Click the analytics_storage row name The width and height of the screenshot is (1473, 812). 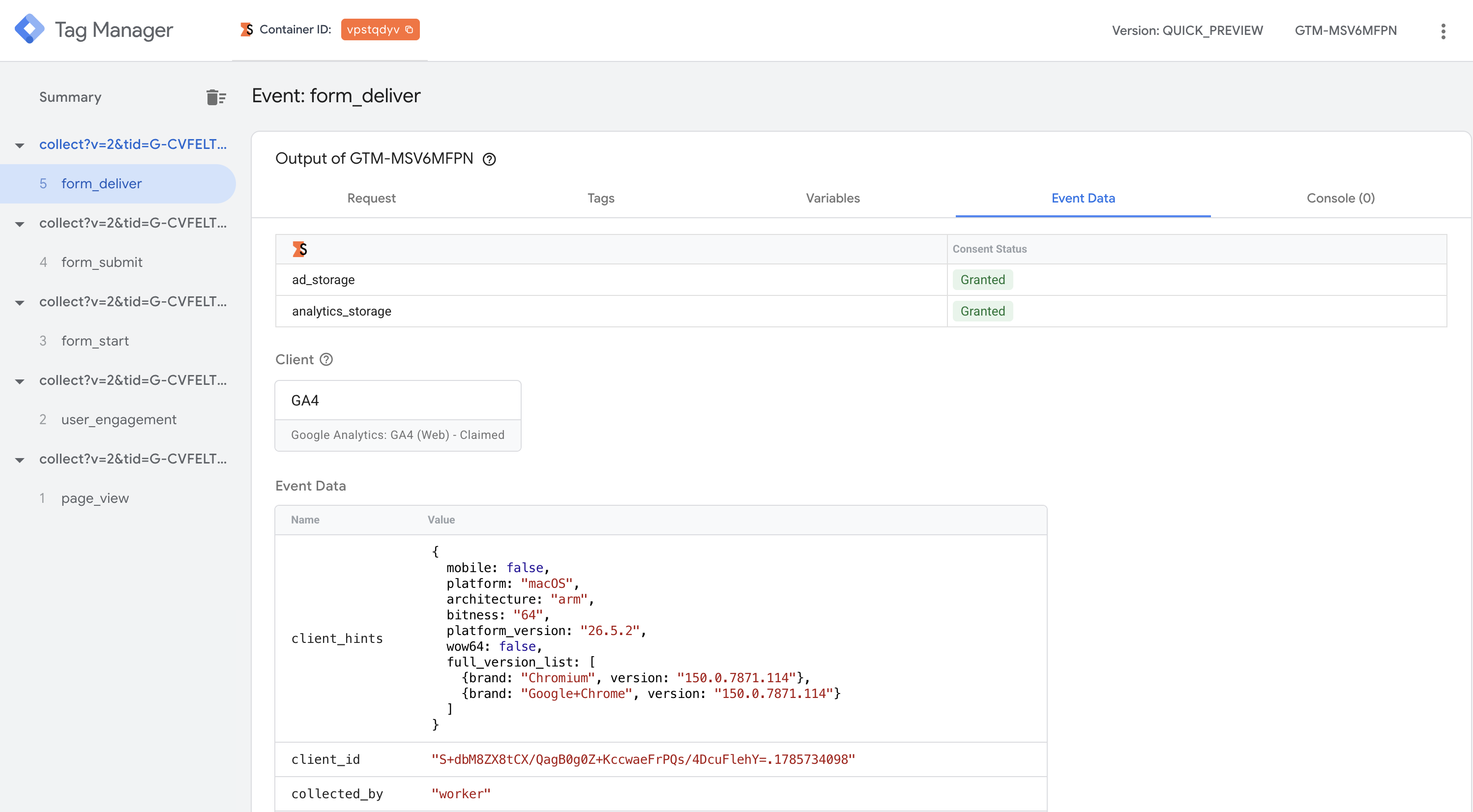point(341,311)
